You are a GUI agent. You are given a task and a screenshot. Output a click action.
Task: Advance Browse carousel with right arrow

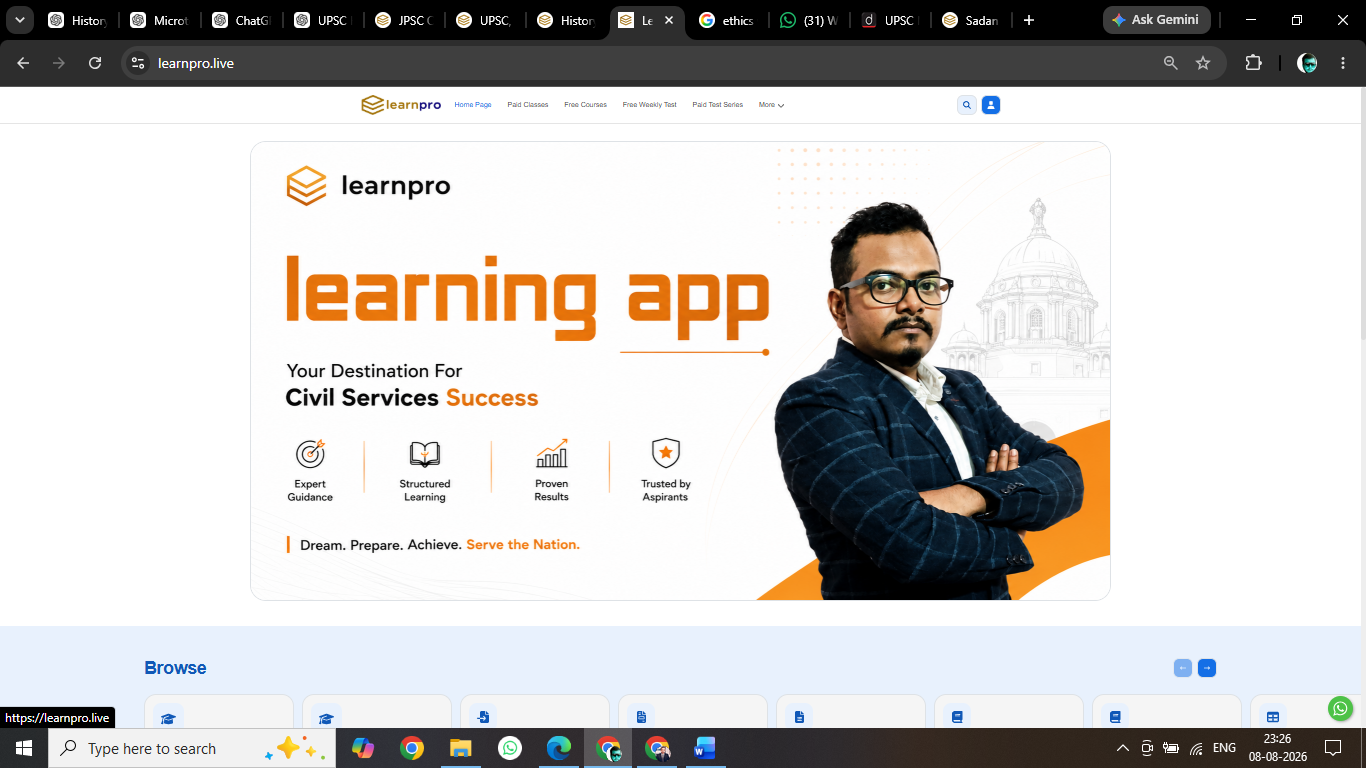click(1207, 668)
